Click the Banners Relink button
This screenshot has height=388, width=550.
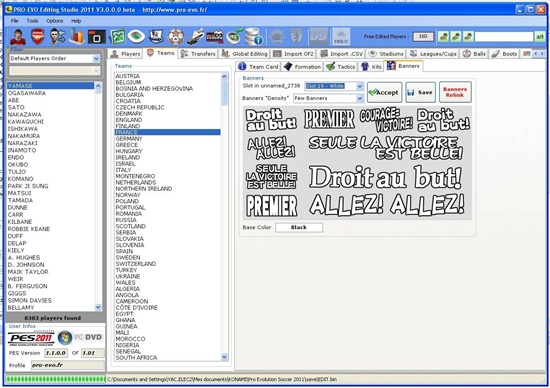tap(455, 92)
